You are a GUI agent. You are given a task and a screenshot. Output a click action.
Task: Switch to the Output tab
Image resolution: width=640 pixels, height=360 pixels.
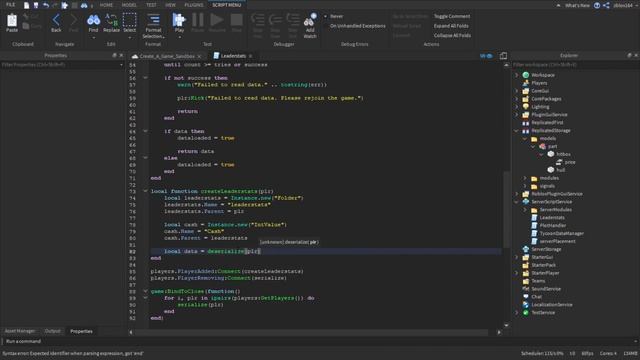point(52,331)
